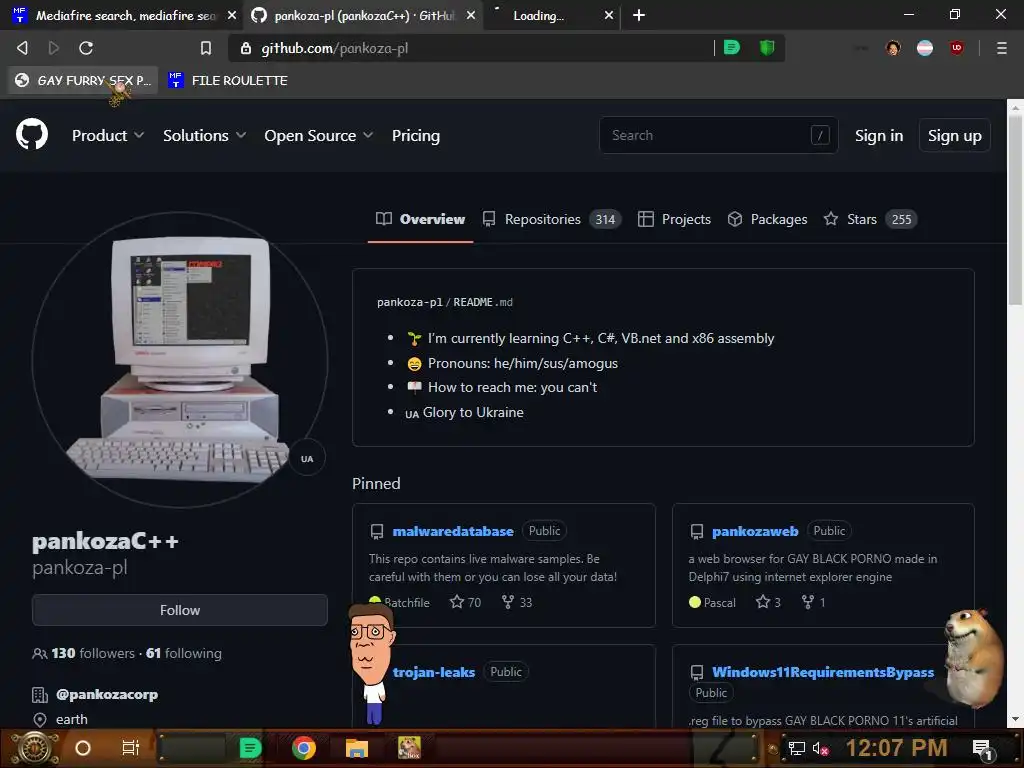Open Cortana circle icon in the taskbar
The width and height of the screenshot is (1024, 768).
(x=83, y=748)
